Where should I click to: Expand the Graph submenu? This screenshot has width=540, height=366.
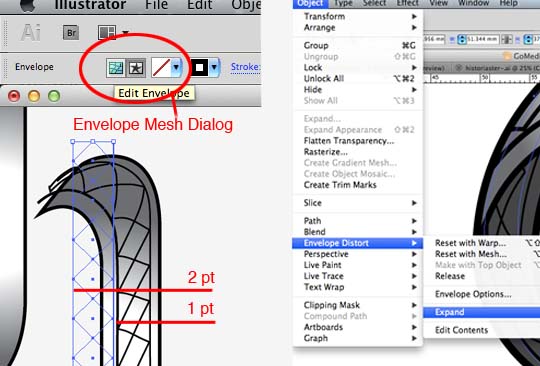pyautogui.click(x=358, y=338)
